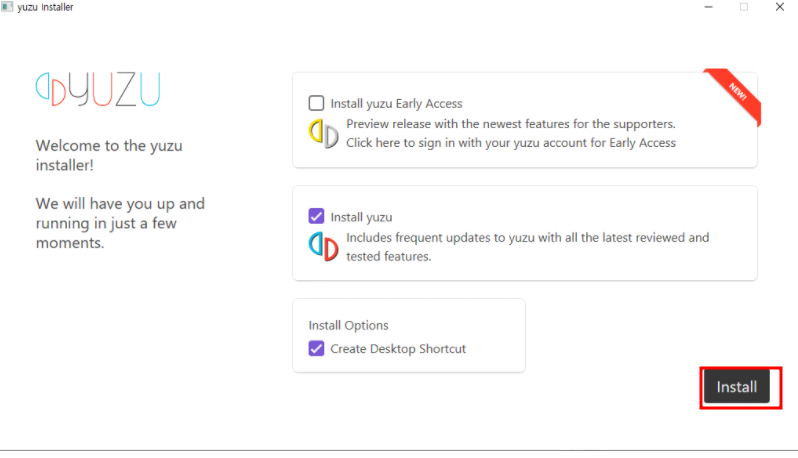The width and height of the screenshot is (798, 458).
Task: Click the blue and red yuzu icon
Action: coord(323,246)
